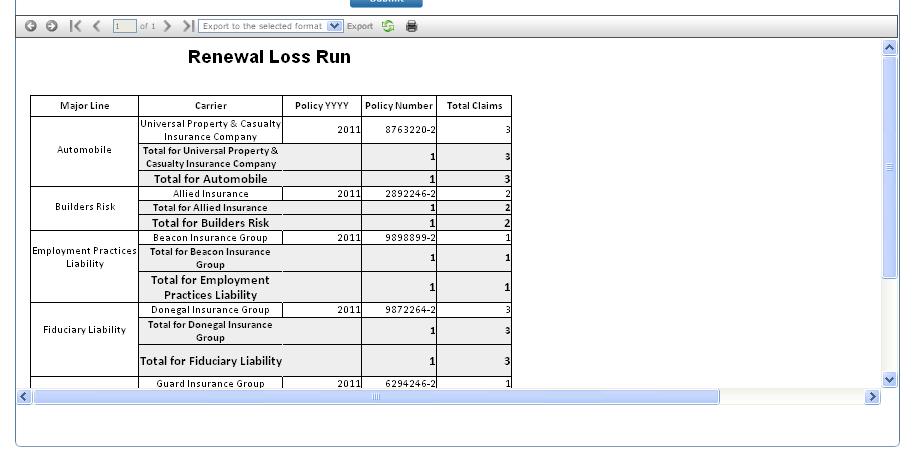923x457 pixels.
Task: Click the Guard Insurance Group carrier cell
Action: pos(211,383)
